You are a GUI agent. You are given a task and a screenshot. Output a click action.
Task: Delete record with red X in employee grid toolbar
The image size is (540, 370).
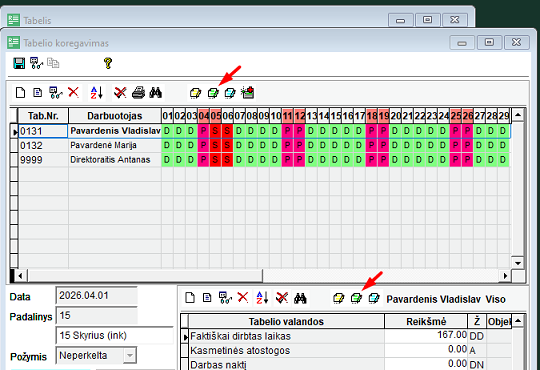(x=73, y=92)
